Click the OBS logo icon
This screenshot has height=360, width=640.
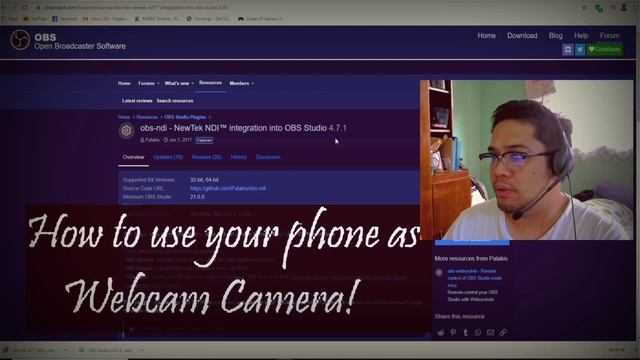coord(20,40)
